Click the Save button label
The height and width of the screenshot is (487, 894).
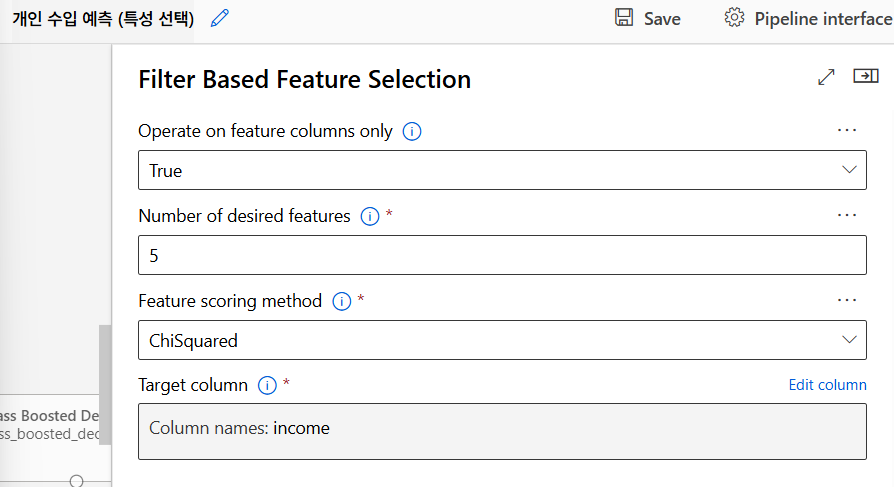coord(662,19)
